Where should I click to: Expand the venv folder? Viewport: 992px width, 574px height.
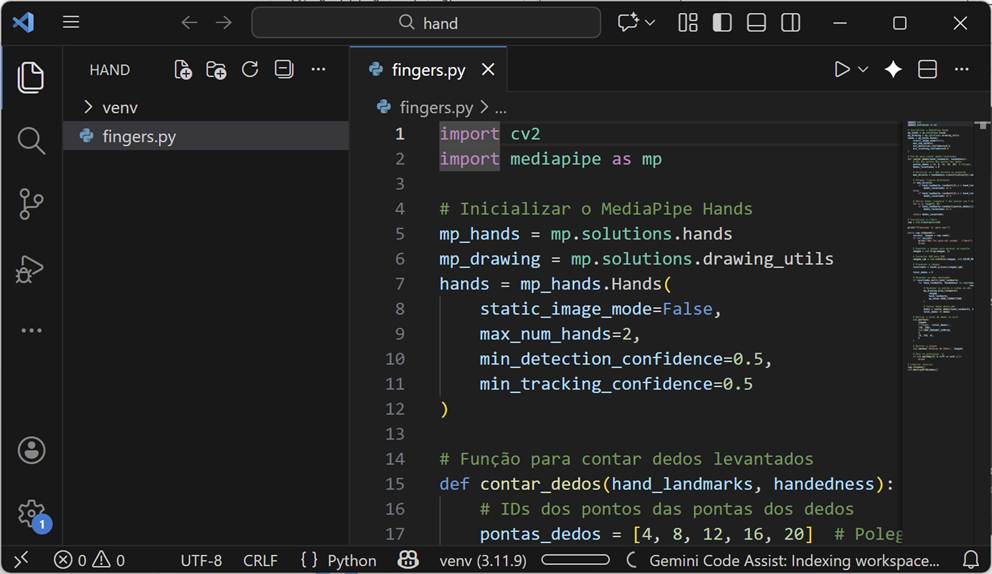(x=206, y=107)
